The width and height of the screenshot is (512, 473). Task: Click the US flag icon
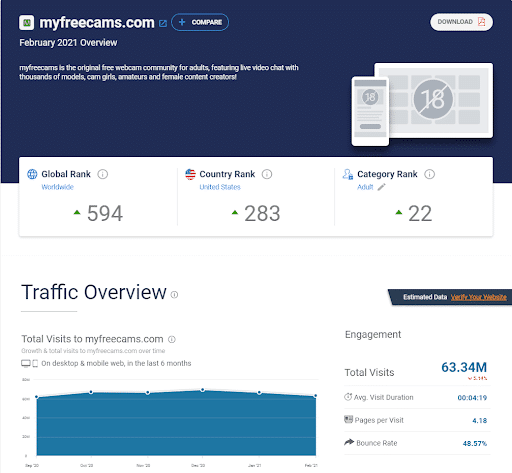click(190, 174)
